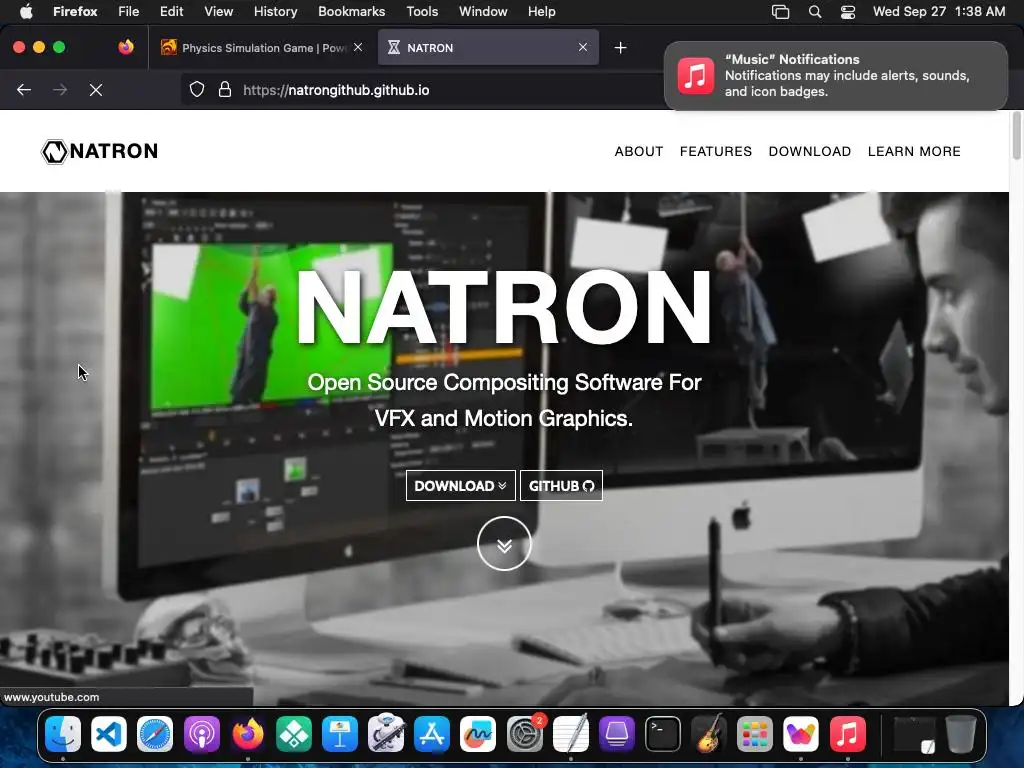Open GarageBand from the dock
1024x768 pixels.
(709, 734)
